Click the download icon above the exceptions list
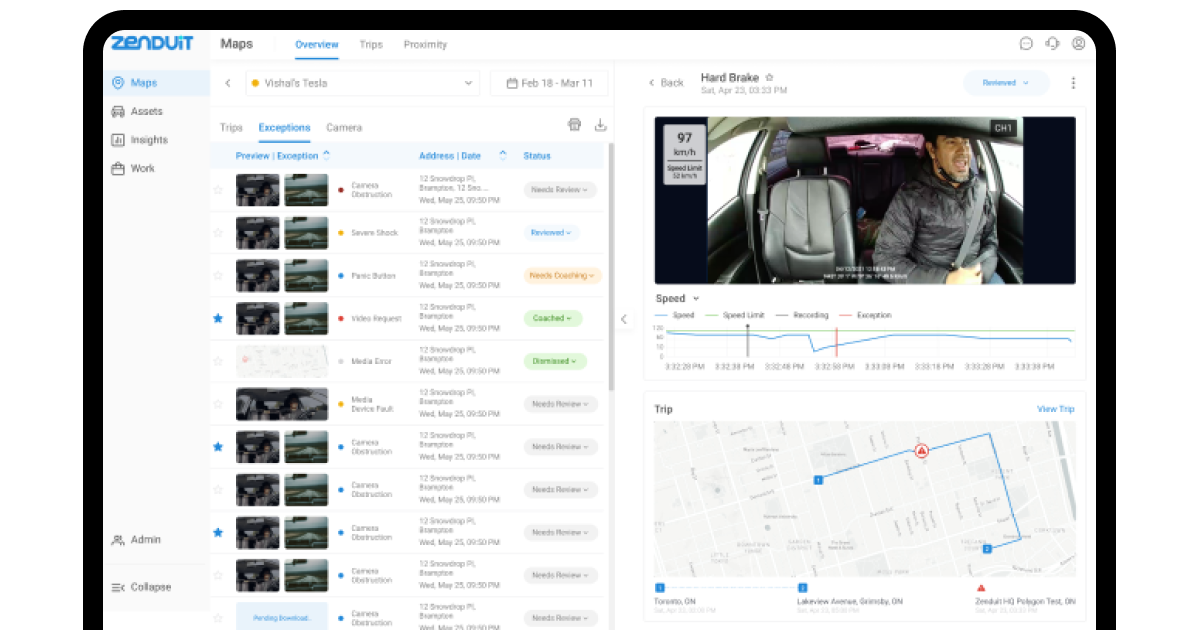Viewport: 1200px width, 630px height. (600, 125)
